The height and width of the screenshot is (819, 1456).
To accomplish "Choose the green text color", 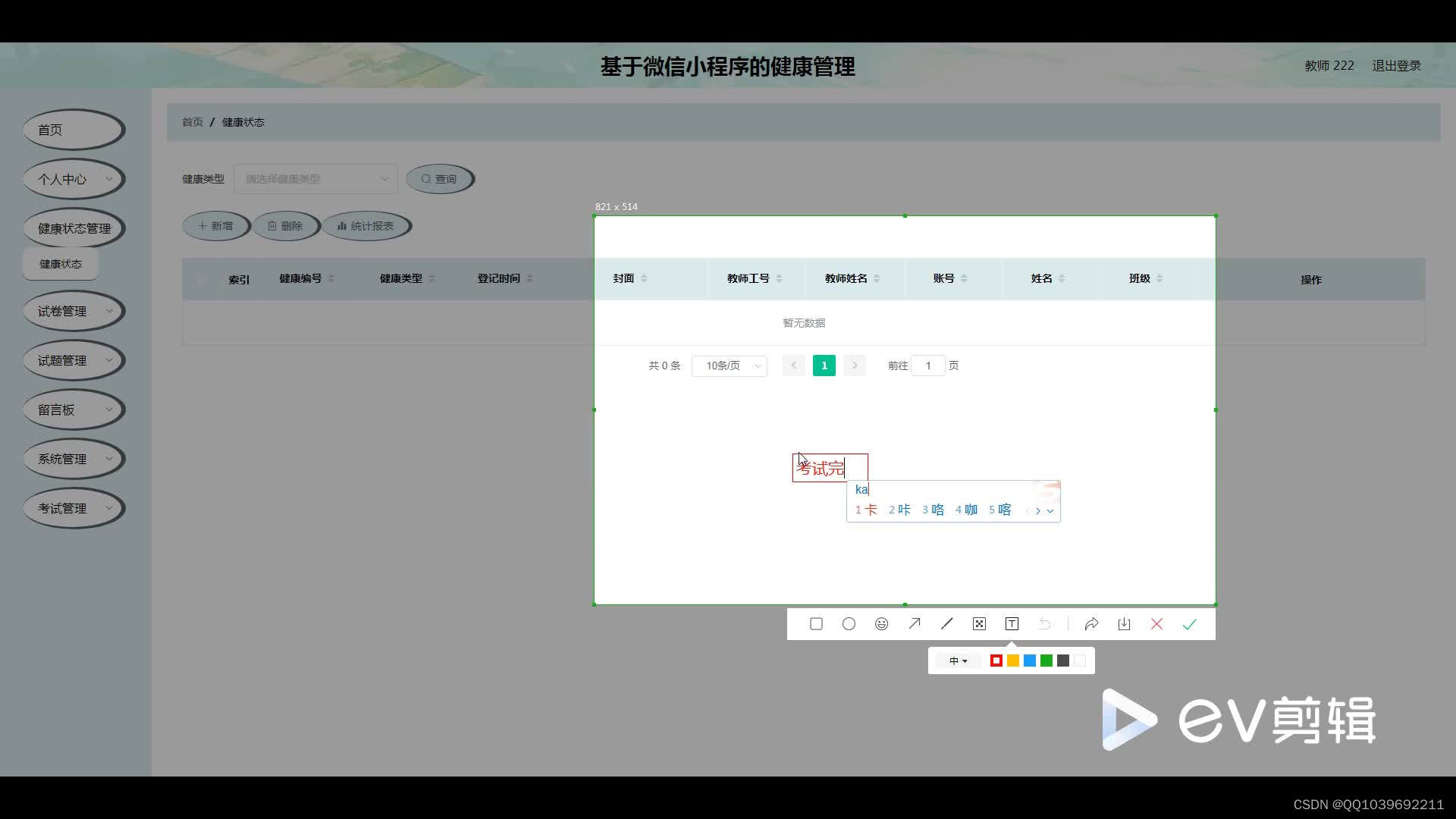I will [x=1046, y=661].
